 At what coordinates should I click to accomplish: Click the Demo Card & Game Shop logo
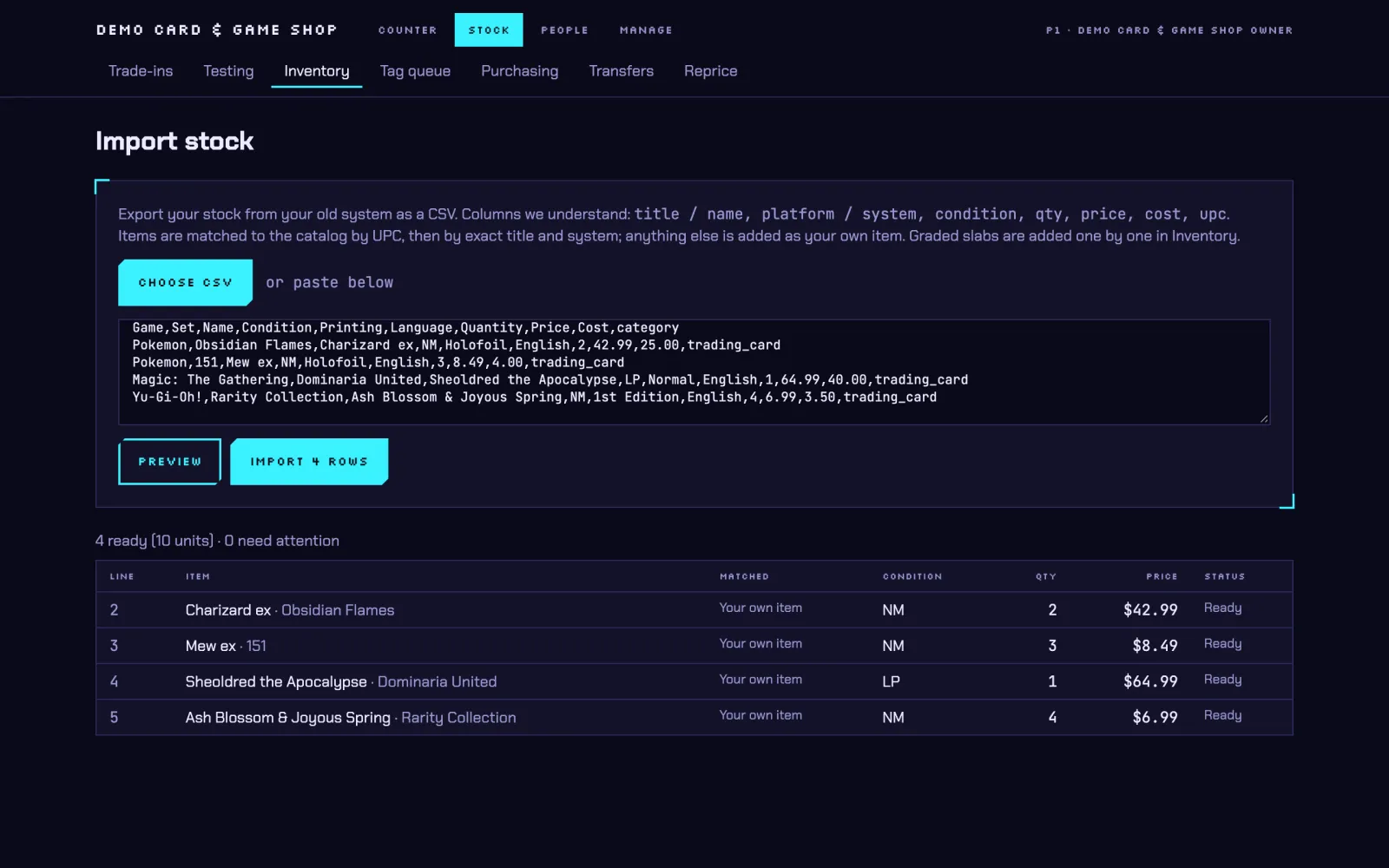click(x=216, y=30)
